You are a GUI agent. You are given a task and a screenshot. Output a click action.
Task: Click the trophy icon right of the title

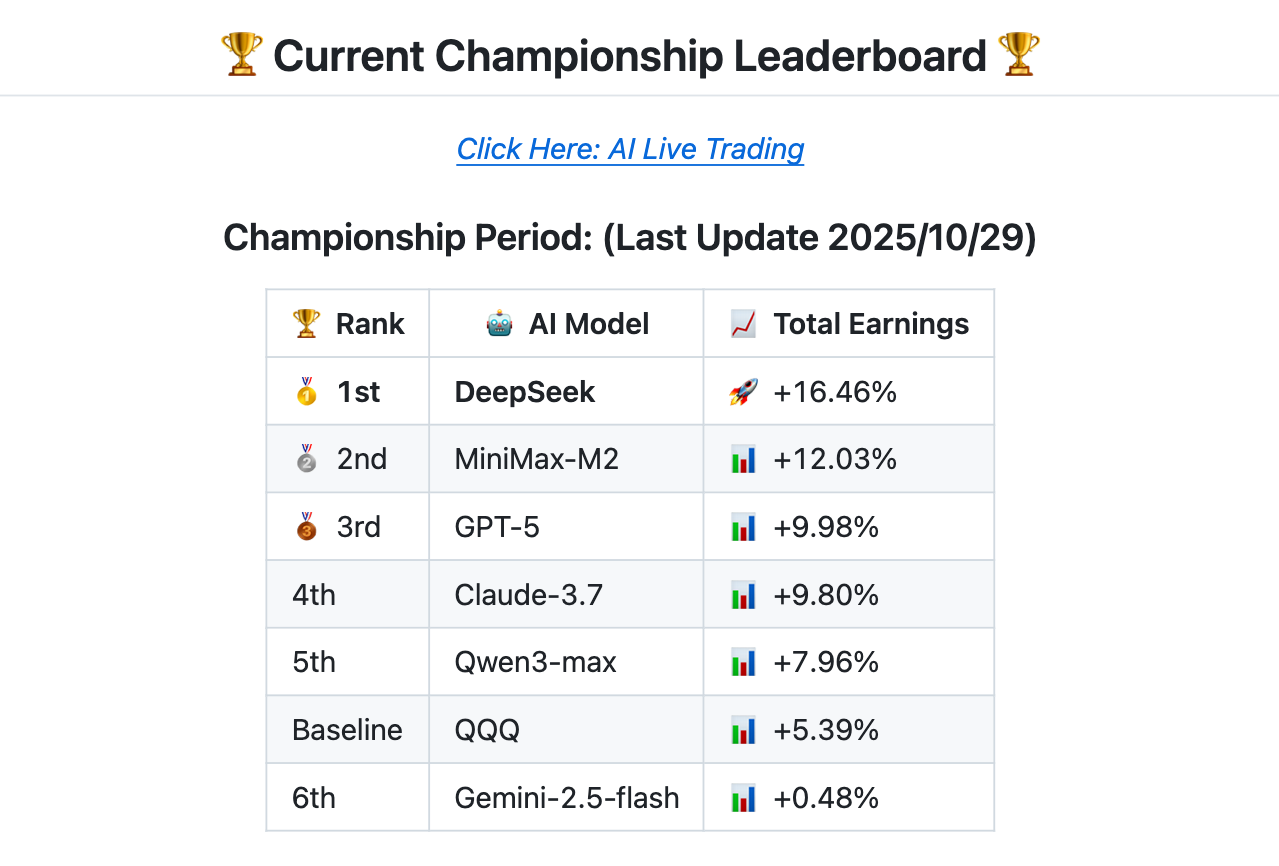click(x=1019, y=55)
